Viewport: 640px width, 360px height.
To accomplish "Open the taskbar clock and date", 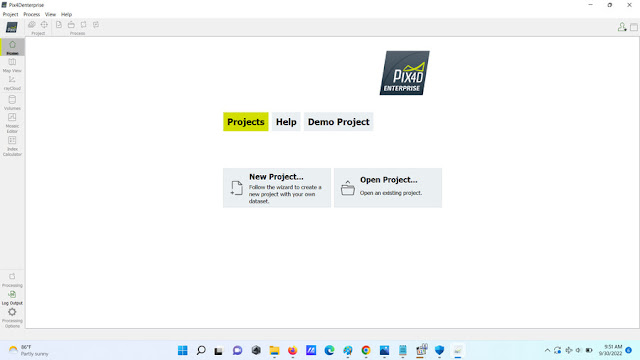I will tap(610, 350).
